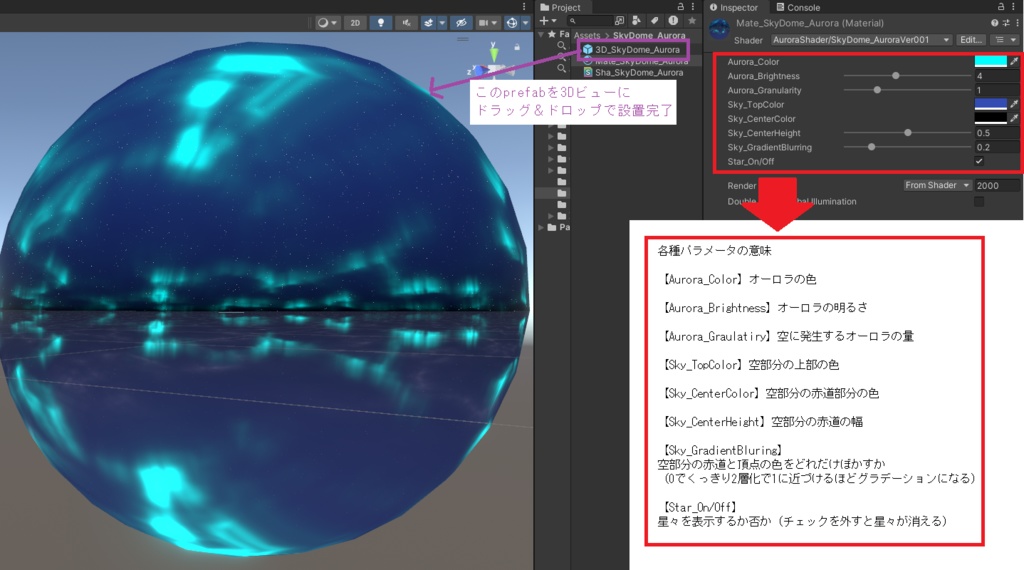Open the Sky_TopColor blue swatch
The width and height of the screenshot is (1024, 570).
coord(991,104)
